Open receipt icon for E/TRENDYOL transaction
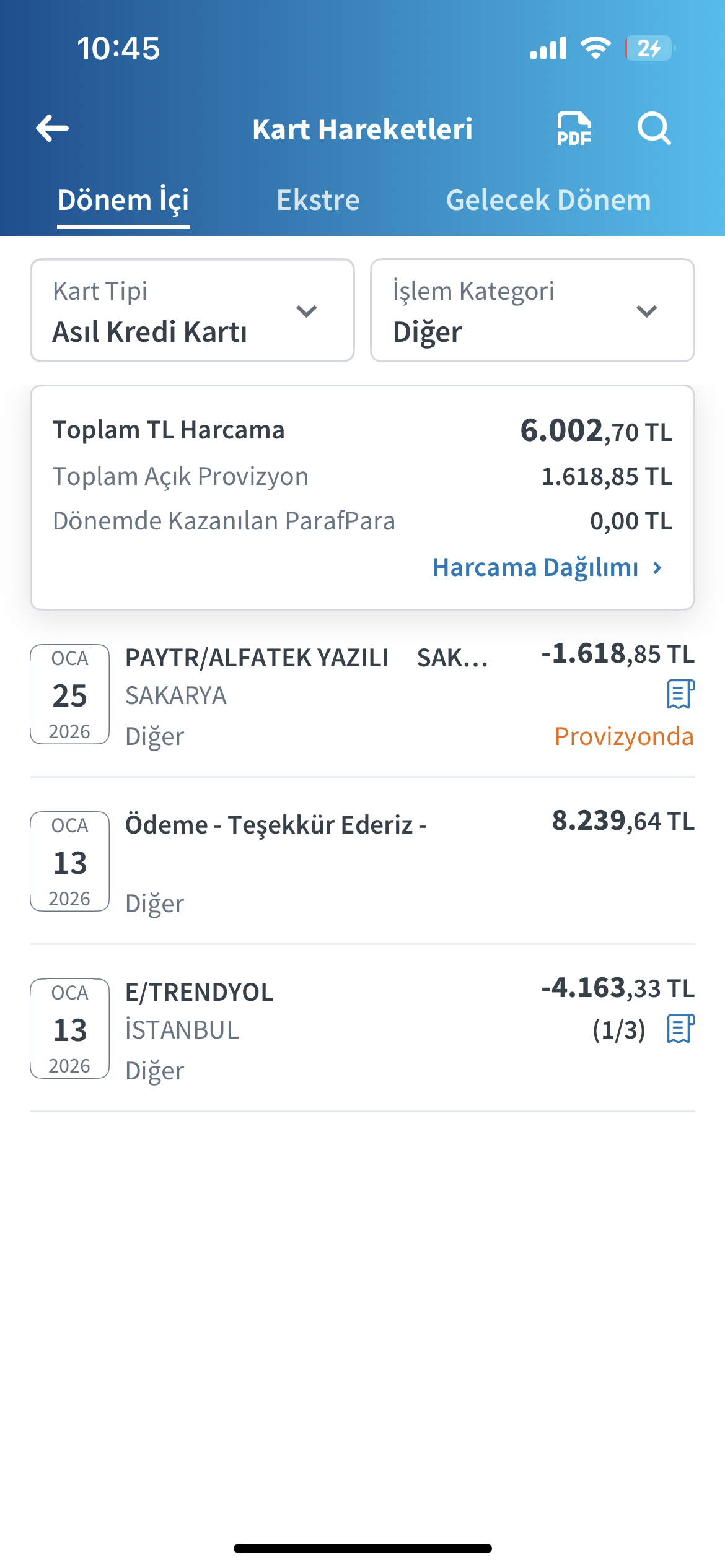Viewport: 725px width, 1568px height. coord(680,1029)
